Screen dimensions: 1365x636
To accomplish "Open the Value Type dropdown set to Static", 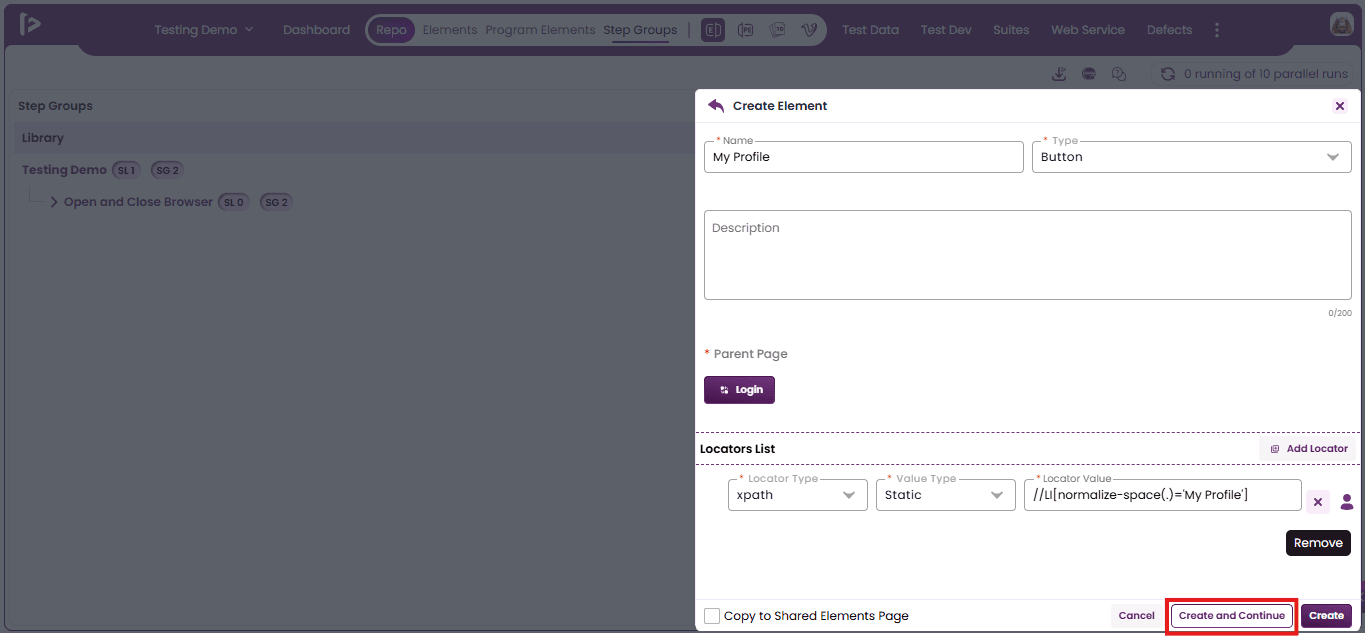I will (x=945, y=495).
